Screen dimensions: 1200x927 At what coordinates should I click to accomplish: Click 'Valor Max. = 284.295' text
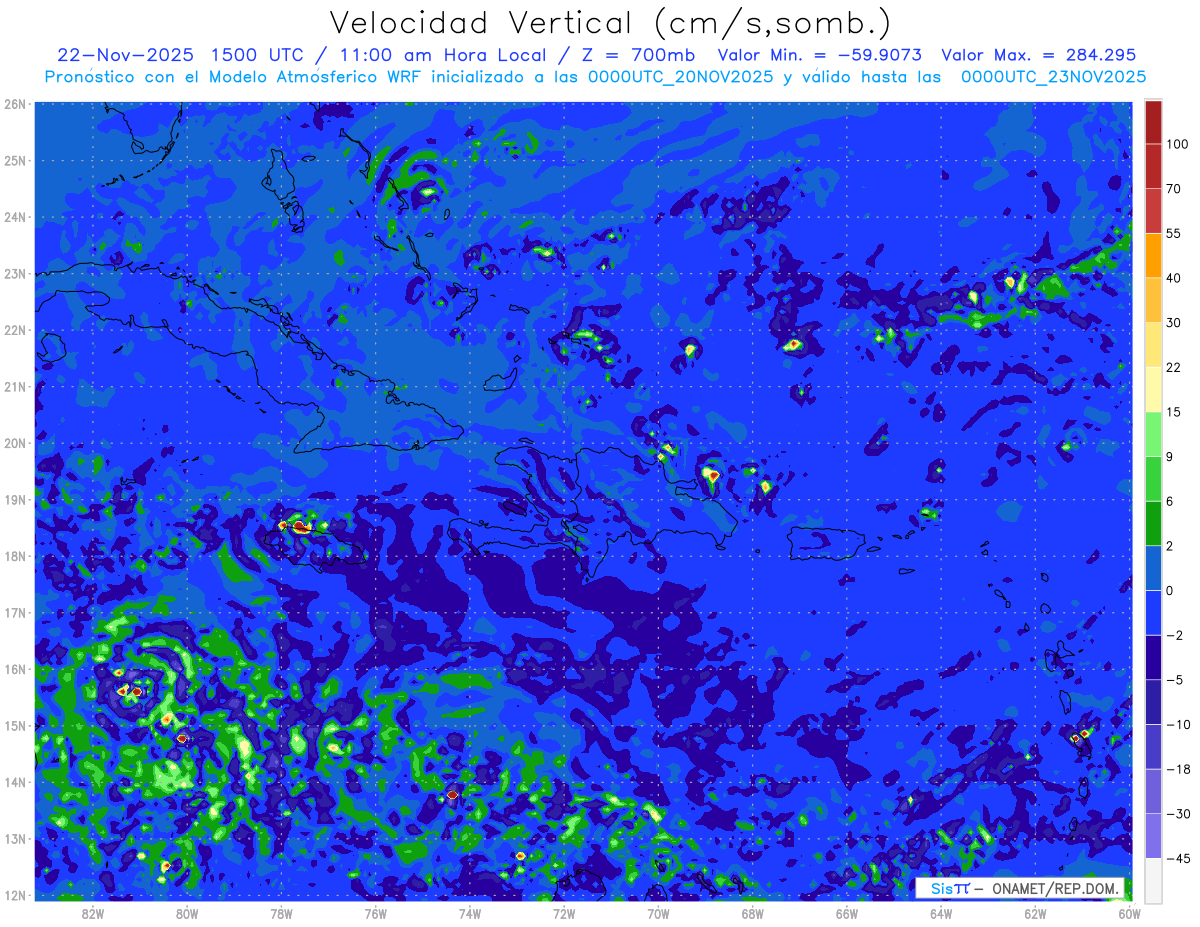1038,55
